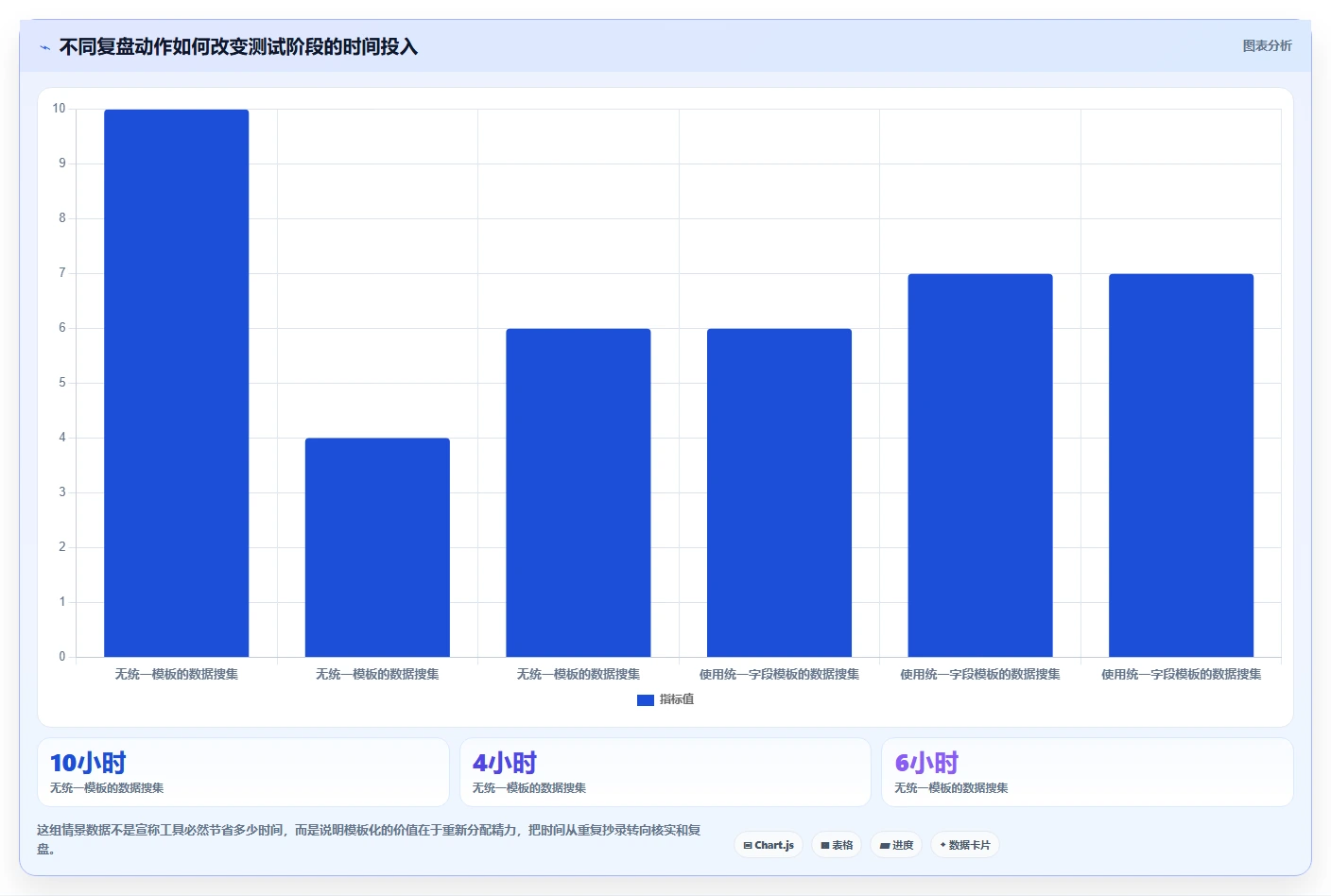This screenshot has height=896, width=1331.
Task: Click the Chart.js chip
Action: [x=769, y=845]
